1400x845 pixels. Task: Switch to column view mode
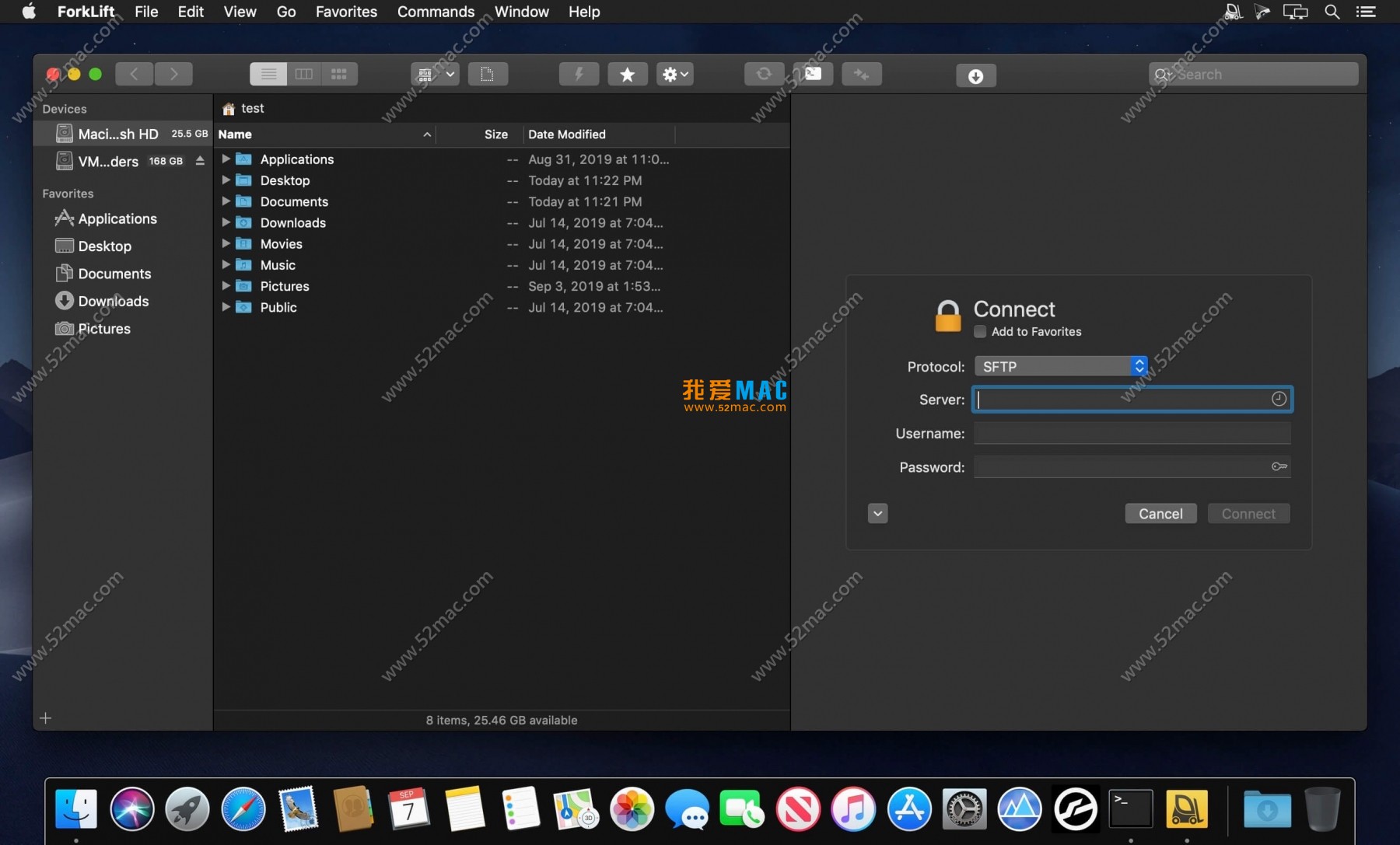(304, 74)
